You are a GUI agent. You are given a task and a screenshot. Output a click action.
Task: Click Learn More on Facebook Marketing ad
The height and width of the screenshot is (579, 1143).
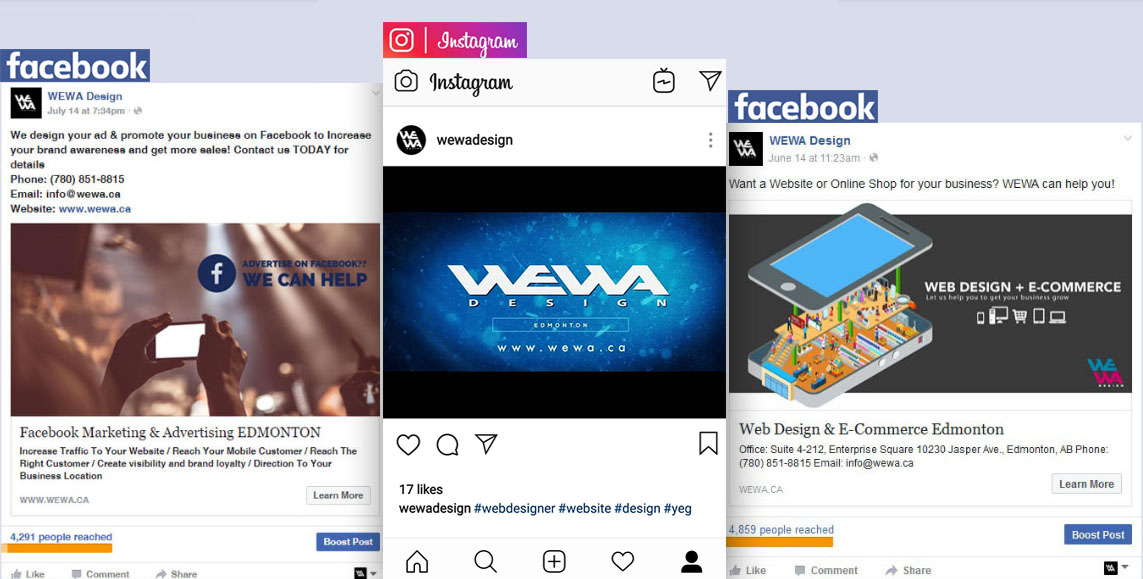[x=338, y=495]
